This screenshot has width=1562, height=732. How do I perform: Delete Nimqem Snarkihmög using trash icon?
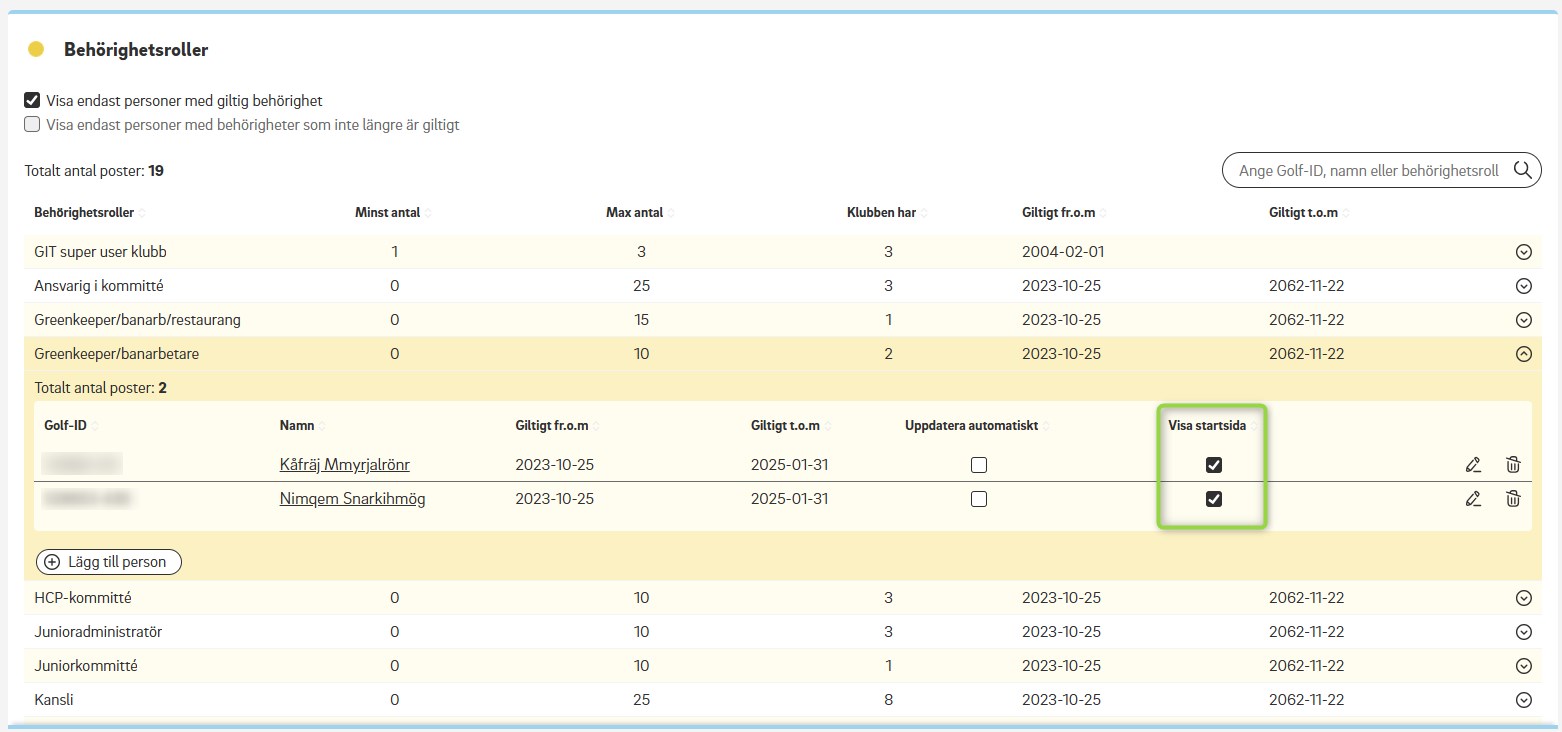coord(1513,499)
